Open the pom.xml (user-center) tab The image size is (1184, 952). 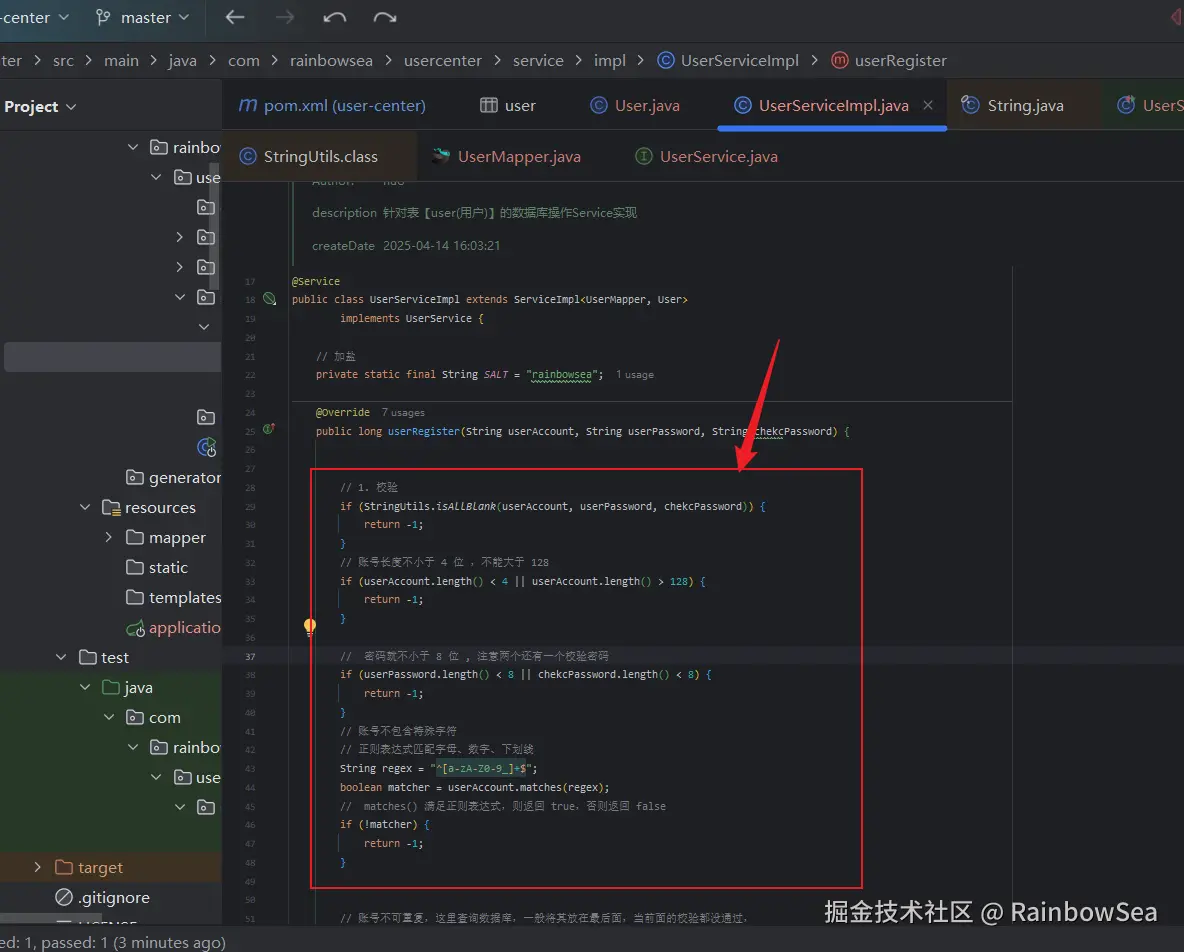point(332,106)
